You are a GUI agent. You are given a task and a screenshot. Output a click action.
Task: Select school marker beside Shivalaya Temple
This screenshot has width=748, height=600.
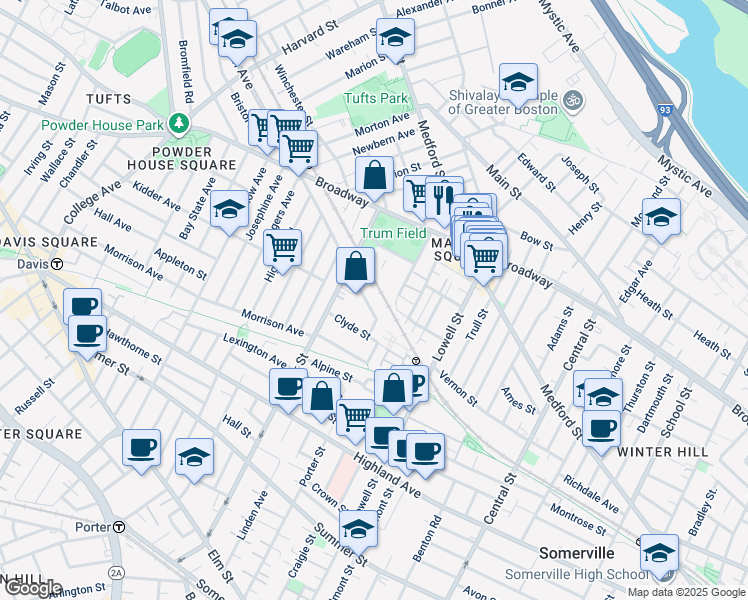pos(518,84)
